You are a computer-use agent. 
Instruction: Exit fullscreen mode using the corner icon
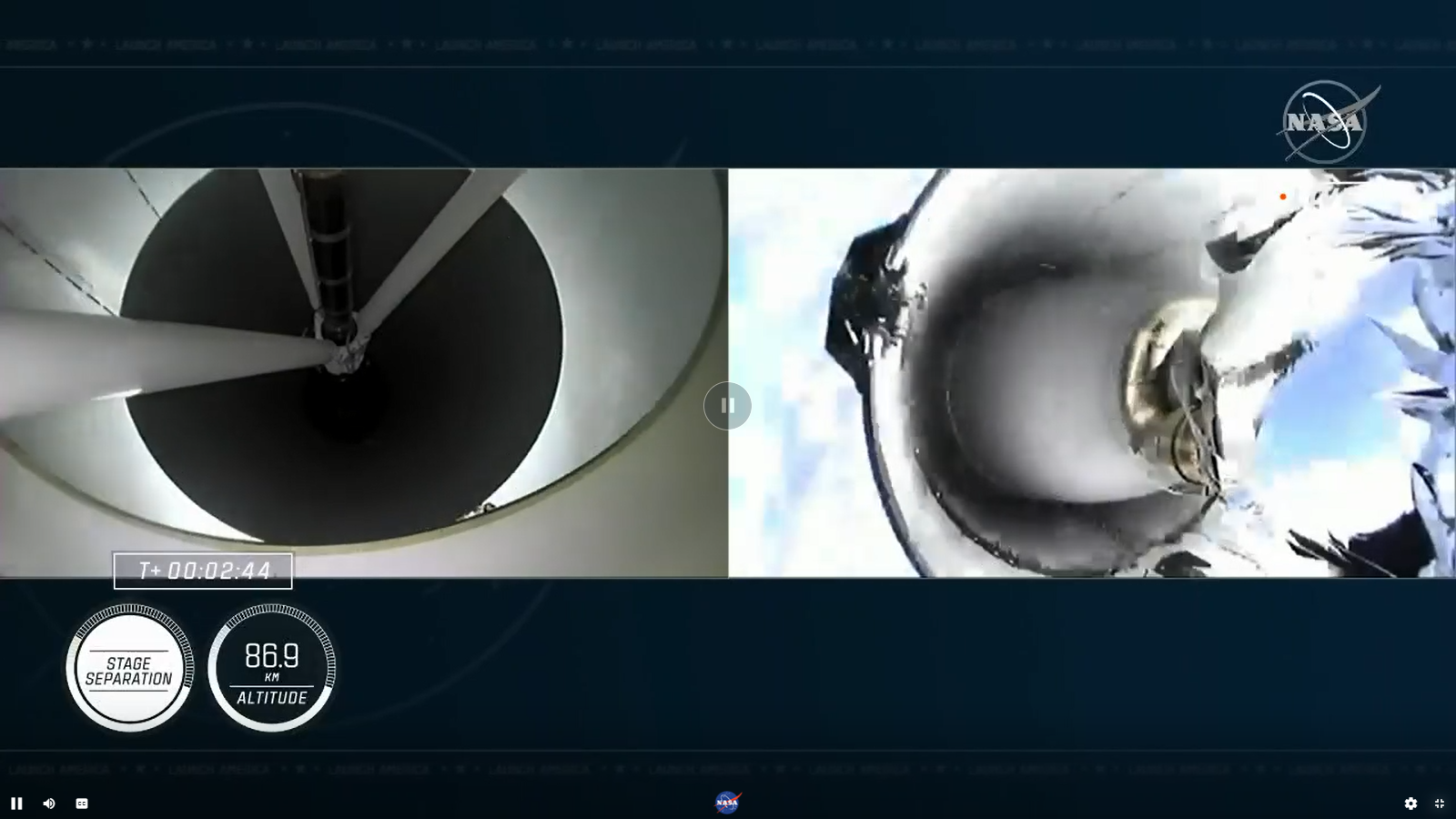[1440, 804]
